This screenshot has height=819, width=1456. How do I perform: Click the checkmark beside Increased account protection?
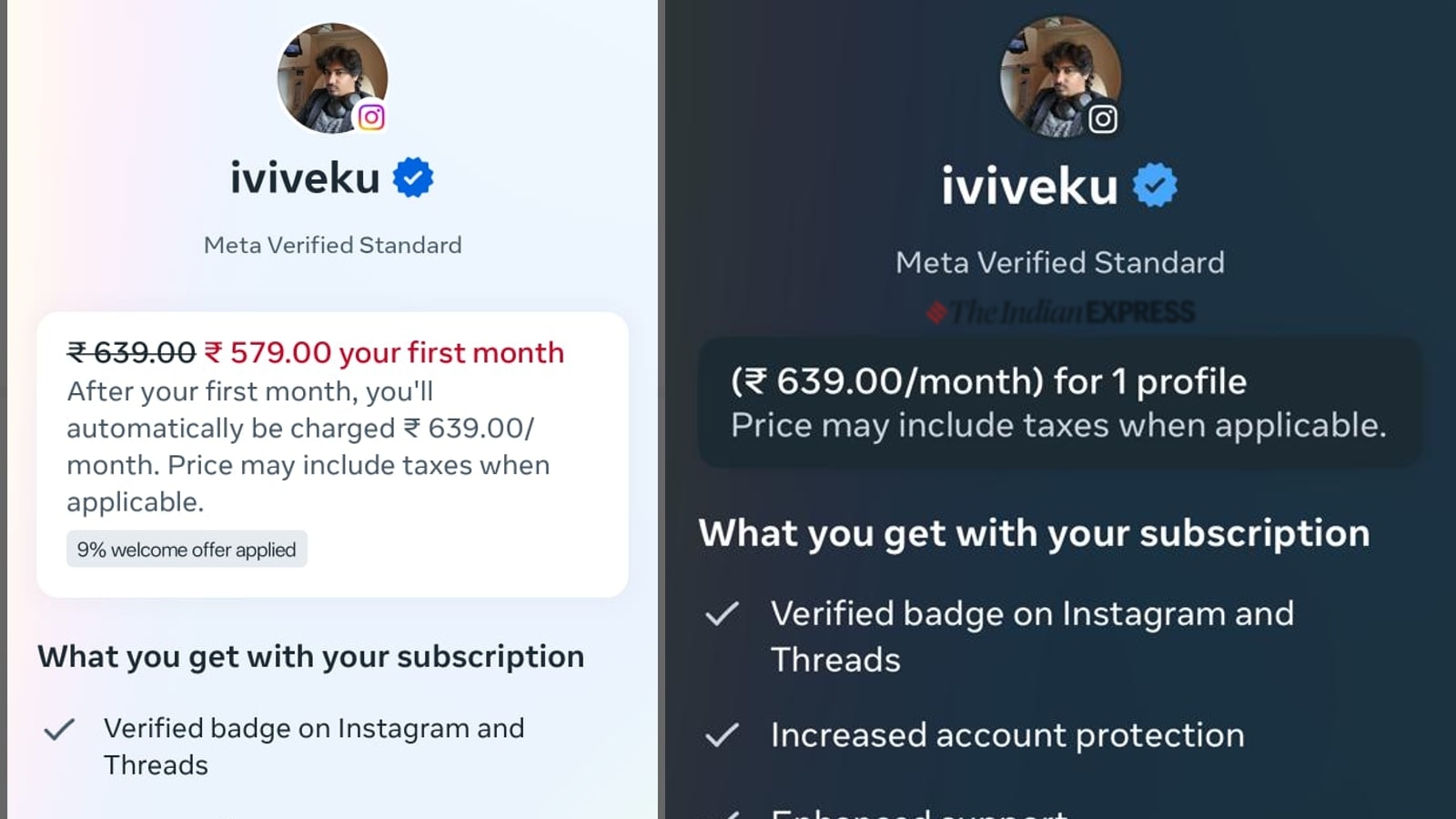723,734
